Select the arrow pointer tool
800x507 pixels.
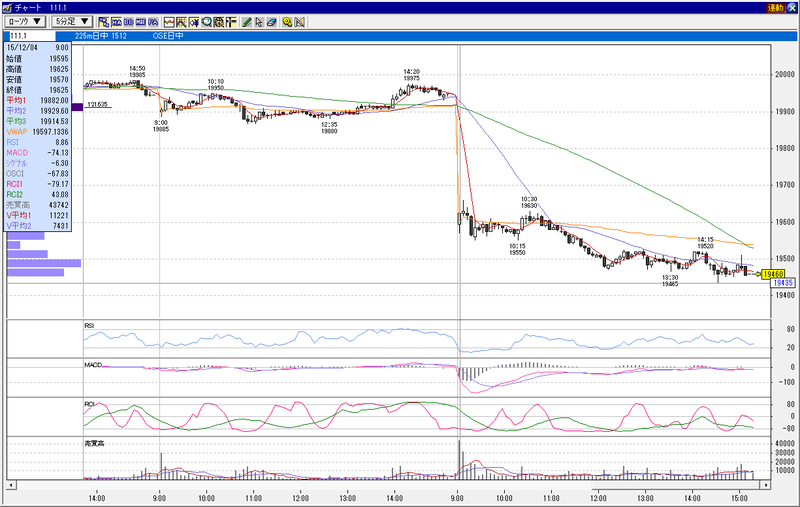tap(259, 22)
